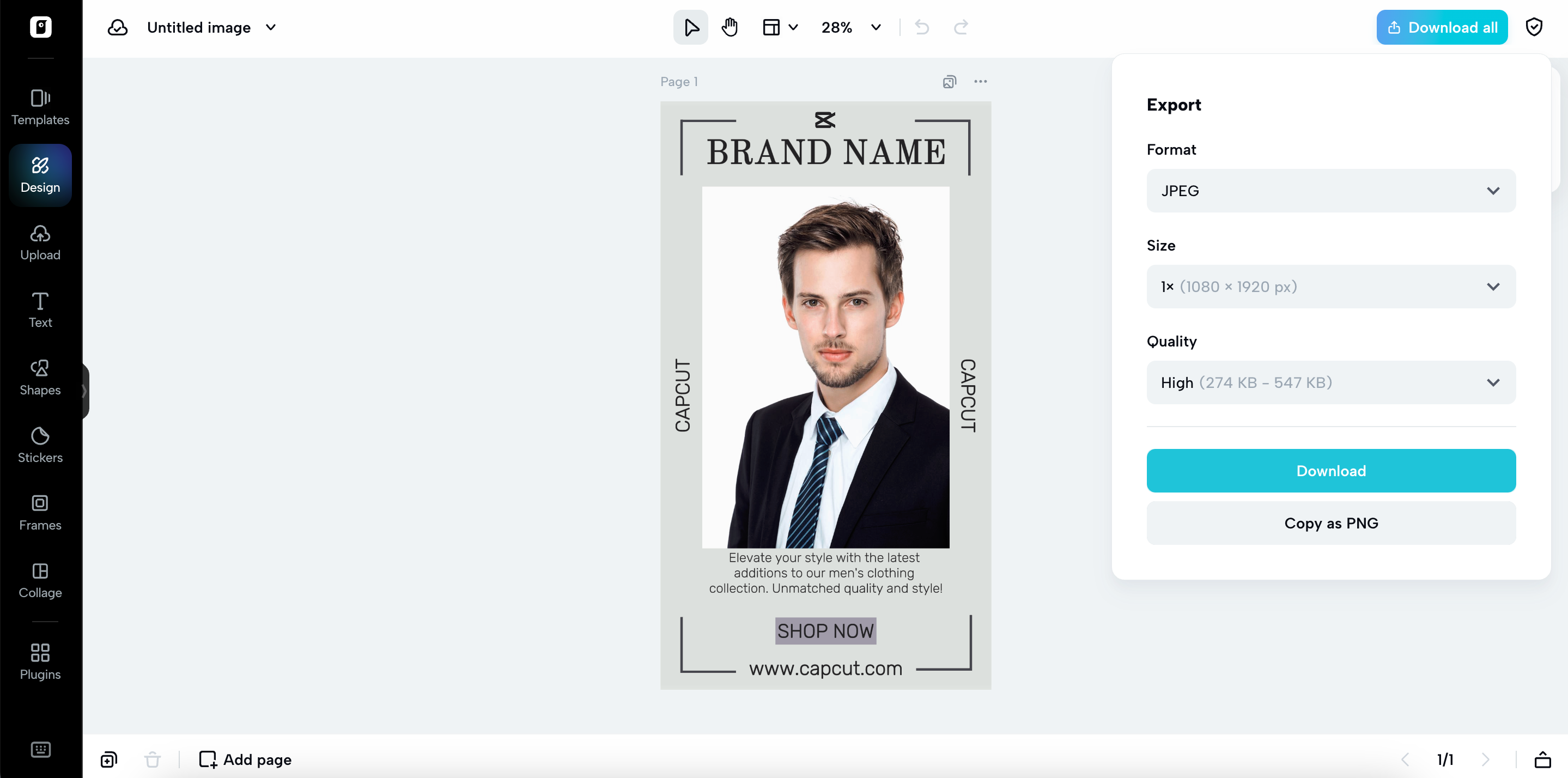1568x778 pixels.
Task: Select the CapCut logo on canvas
Action: click(825, 120)
